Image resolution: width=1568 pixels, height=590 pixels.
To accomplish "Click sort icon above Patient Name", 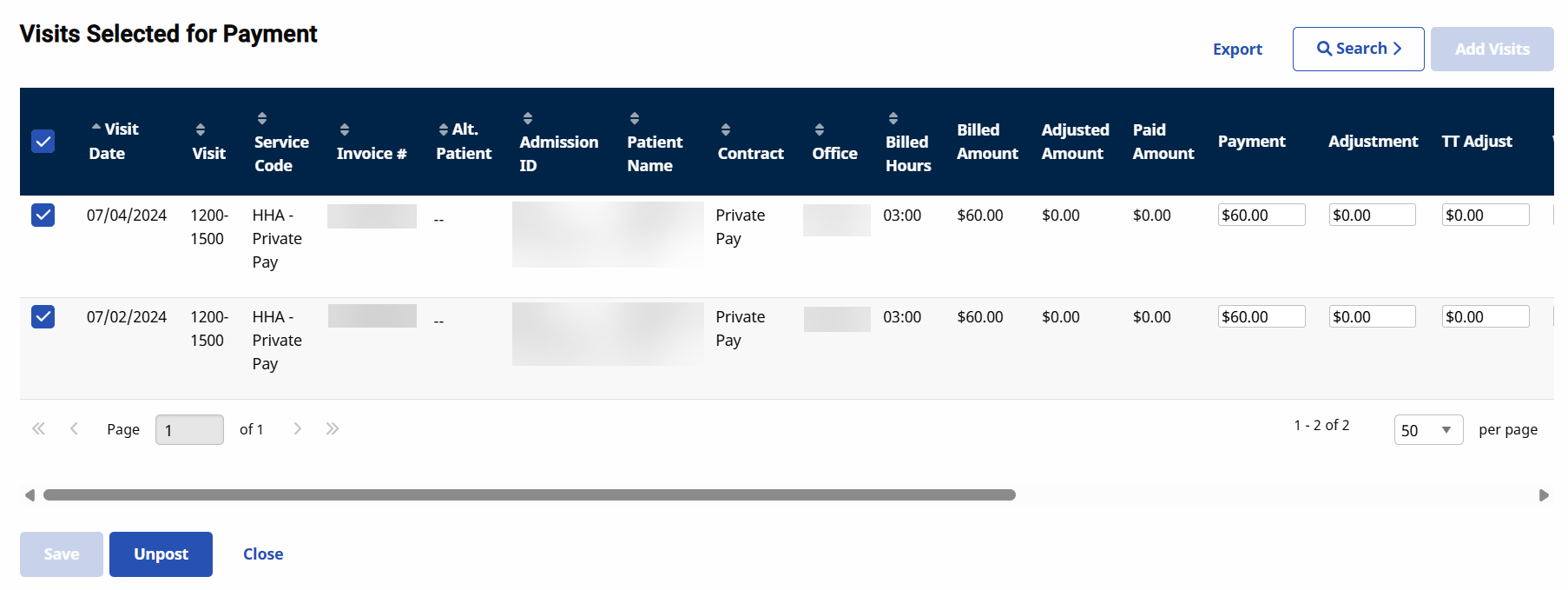I will coord(635,118).
